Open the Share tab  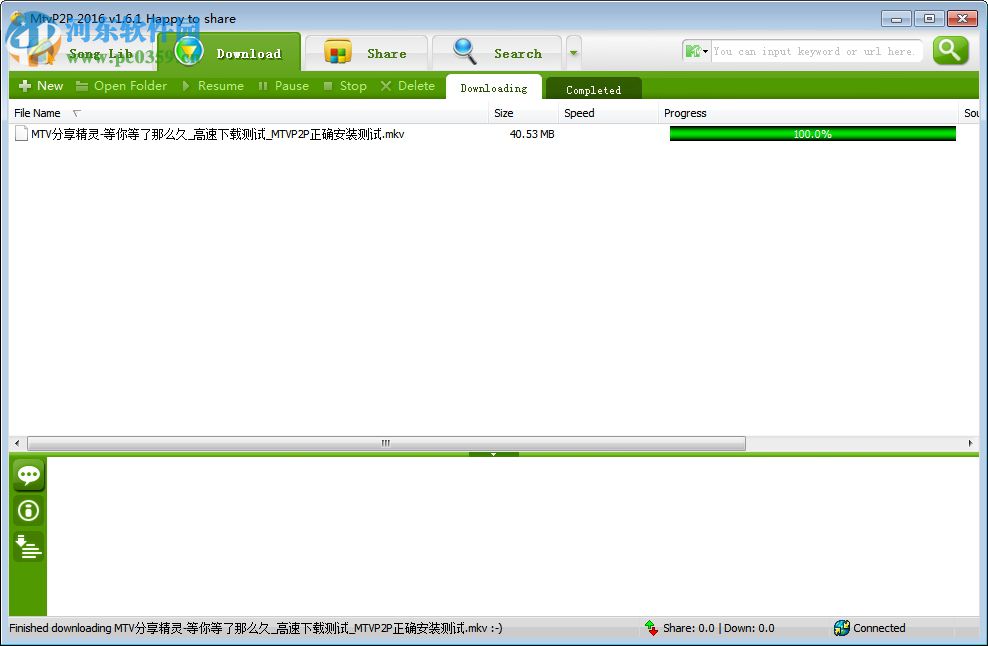(366, 53)
